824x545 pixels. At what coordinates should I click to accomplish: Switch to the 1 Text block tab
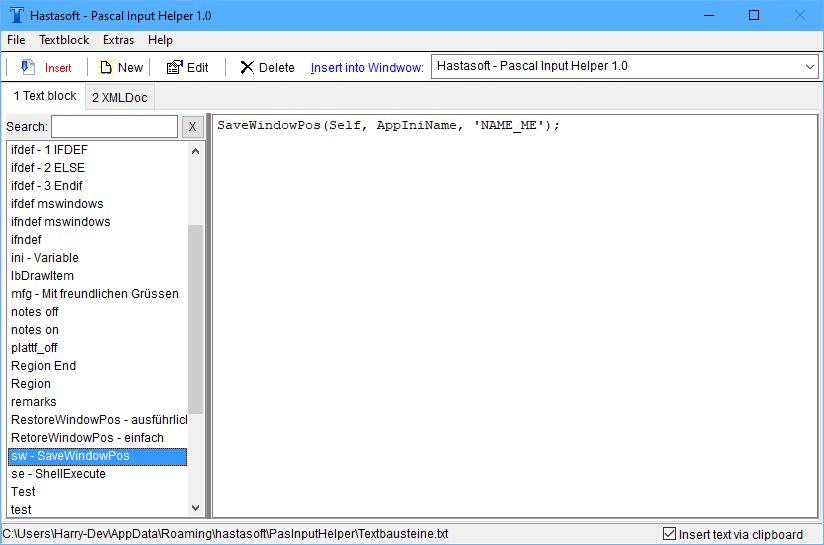[x=45, y=96]
